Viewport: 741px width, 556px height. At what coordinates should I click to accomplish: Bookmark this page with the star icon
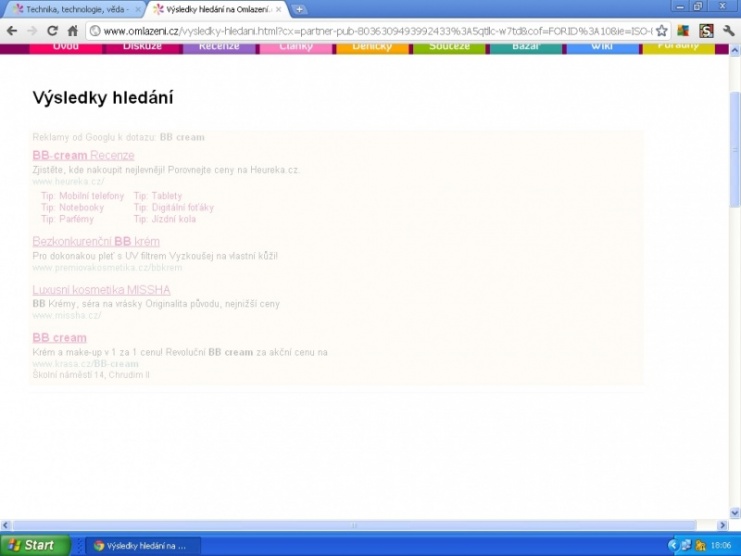pyautogui.click(x=661, y=31)
